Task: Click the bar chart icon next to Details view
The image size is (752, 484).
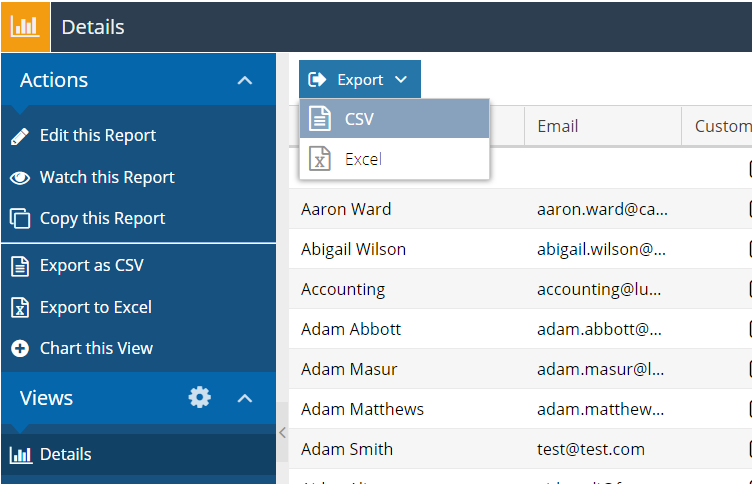Action: (x=21, y=455)
